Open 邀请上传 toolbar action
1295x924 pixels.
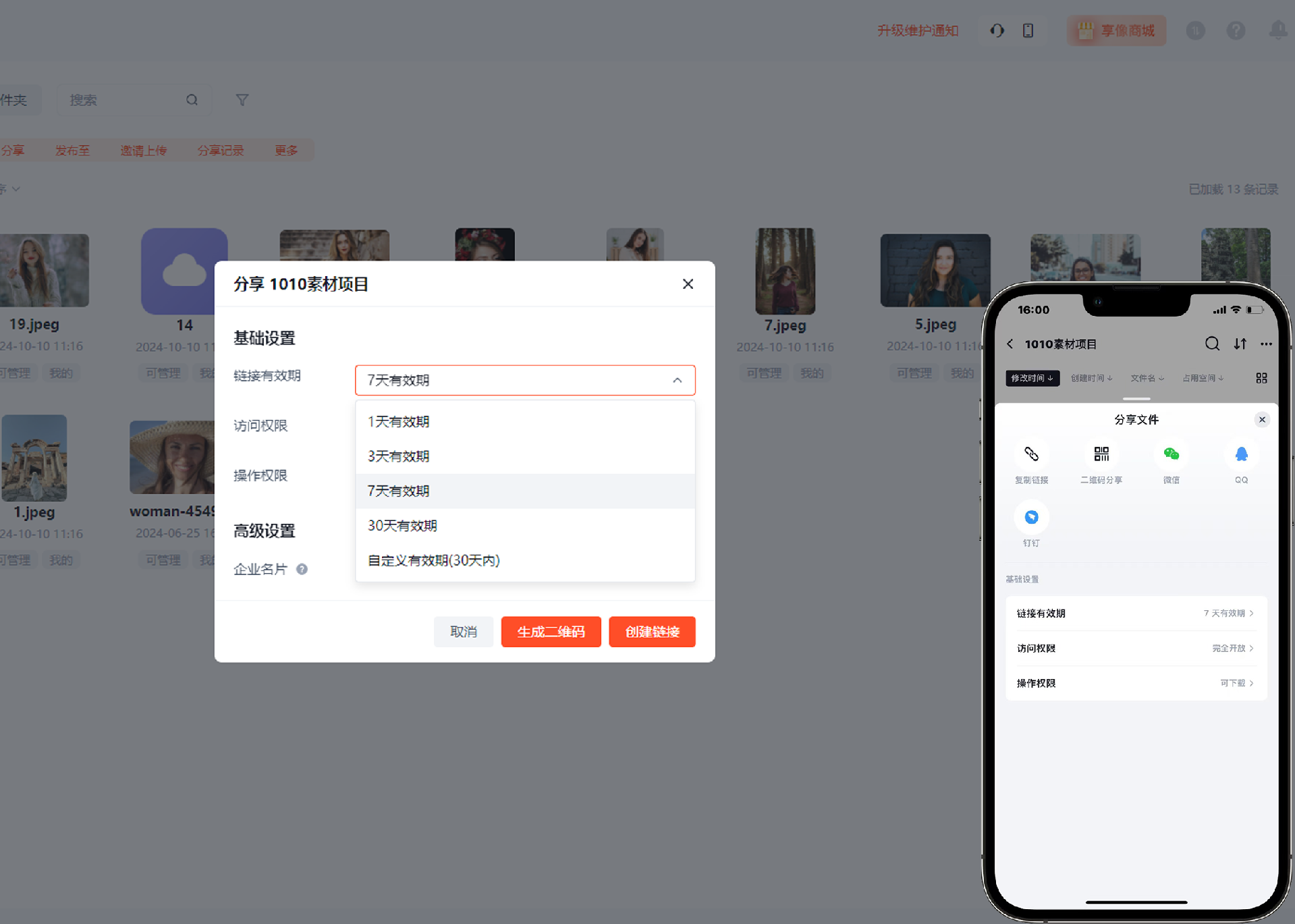pyautogui.click(x=143, y=151)
